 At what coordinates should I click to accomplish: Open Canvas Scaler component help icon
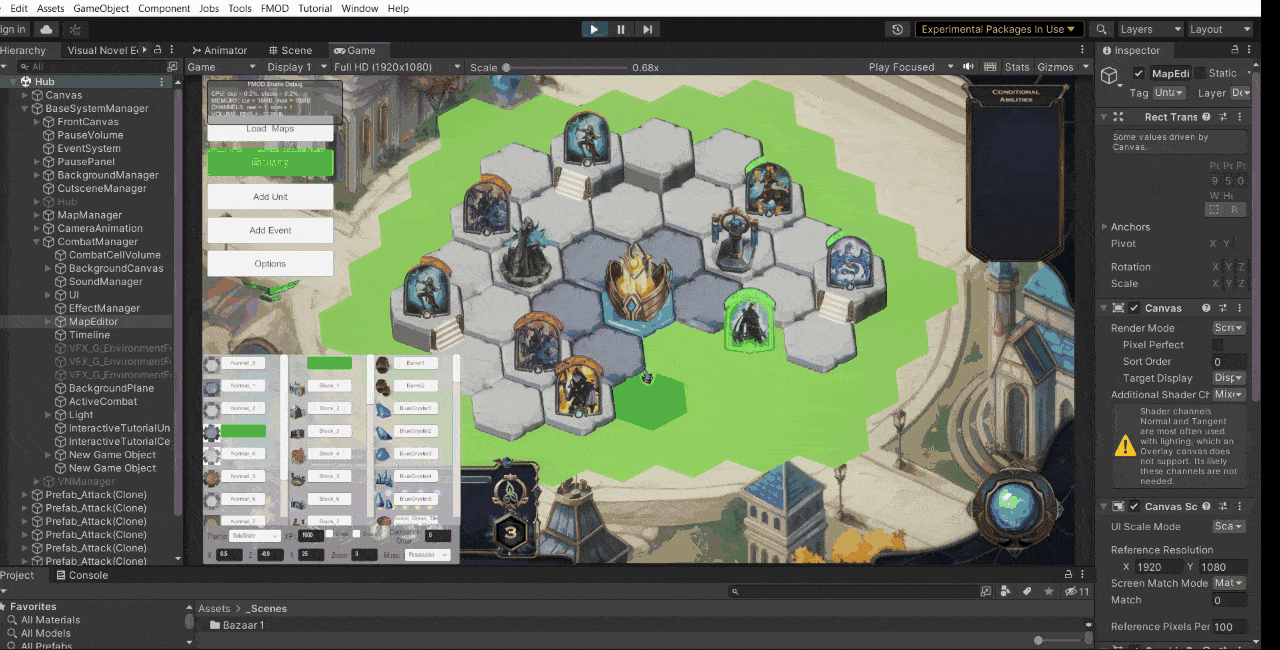click(1206, 506)
